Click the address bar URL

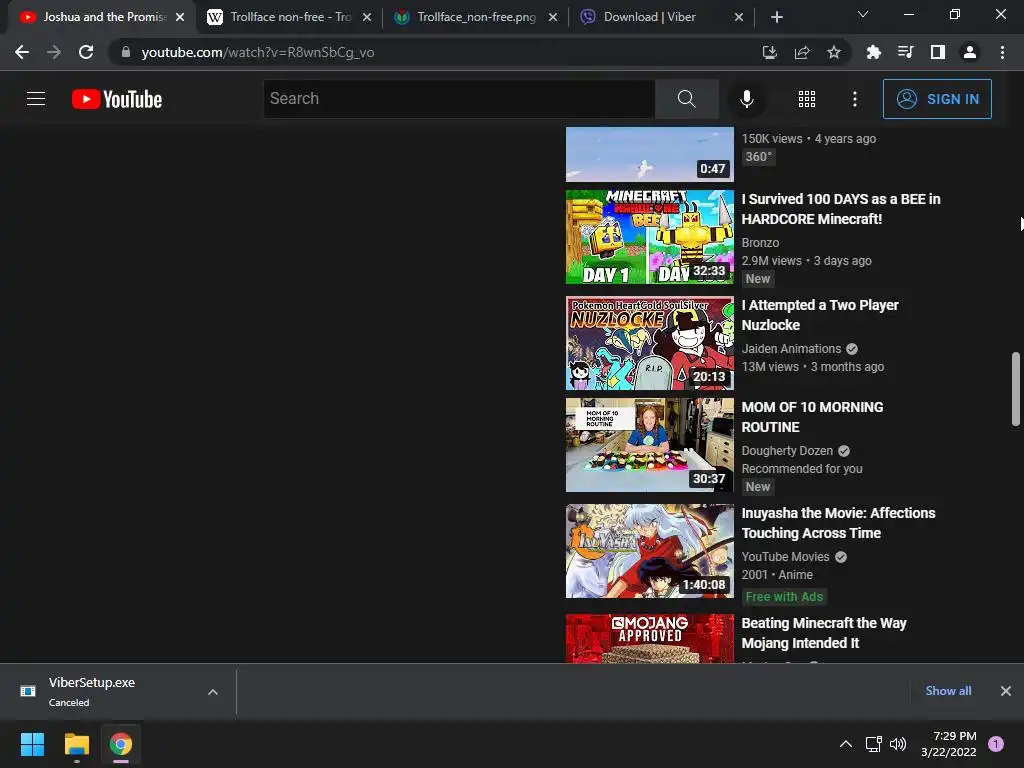tap(258, 52)
